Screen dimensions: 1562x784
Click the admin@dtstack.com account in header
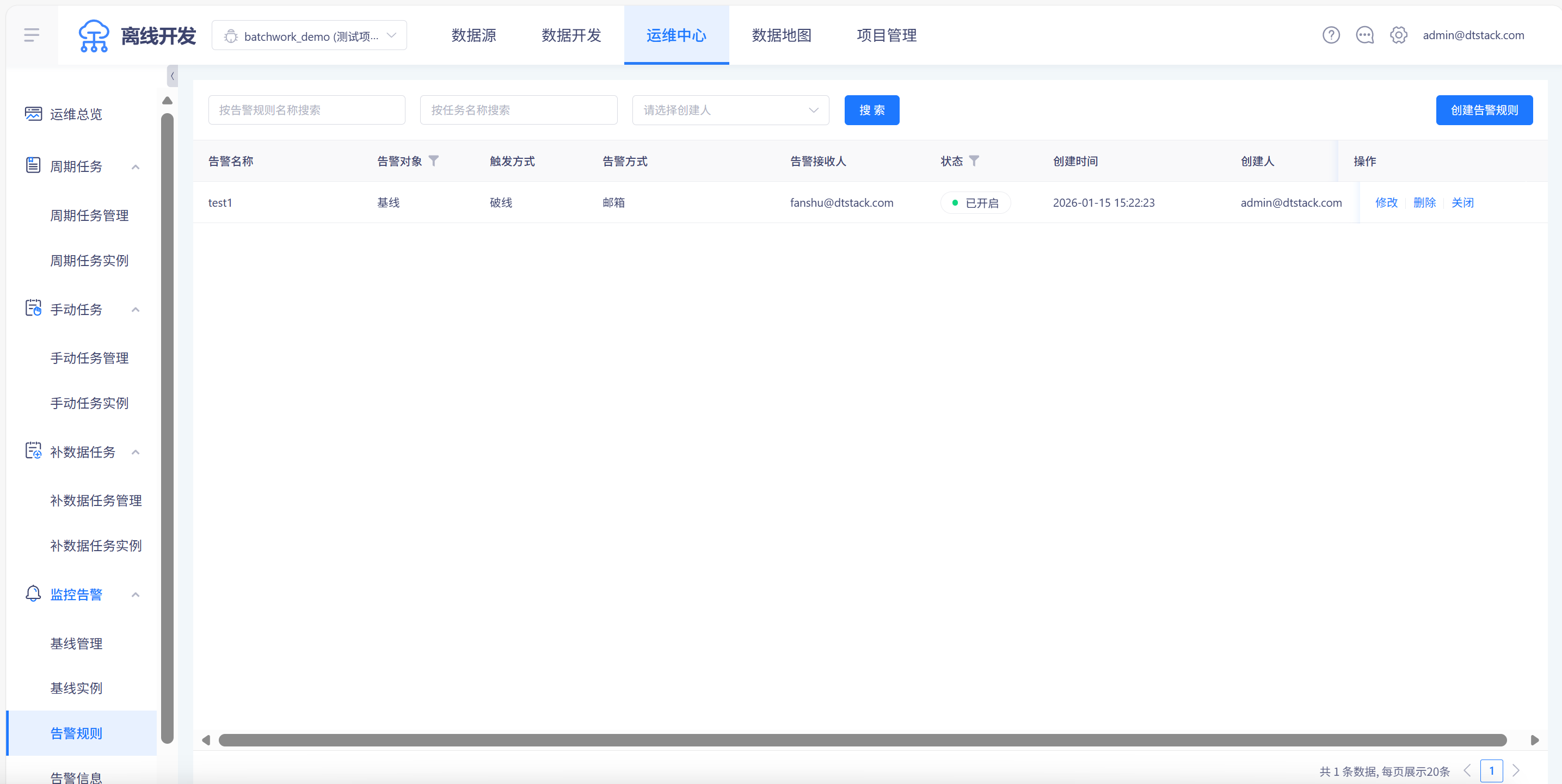click(1473, 35)
